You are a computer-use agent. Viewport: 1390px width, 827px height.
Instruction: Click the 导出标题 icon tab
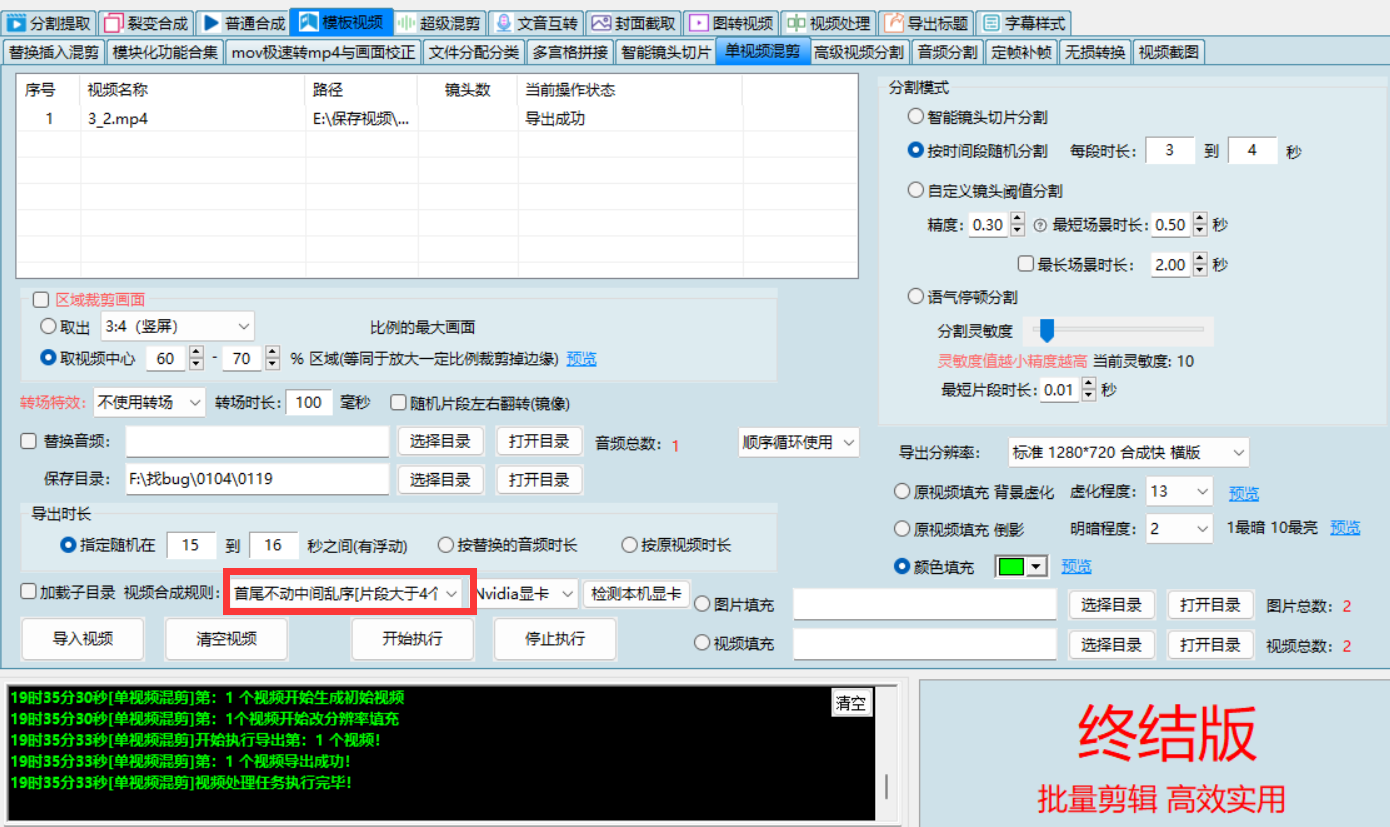[x=894, y=23]
